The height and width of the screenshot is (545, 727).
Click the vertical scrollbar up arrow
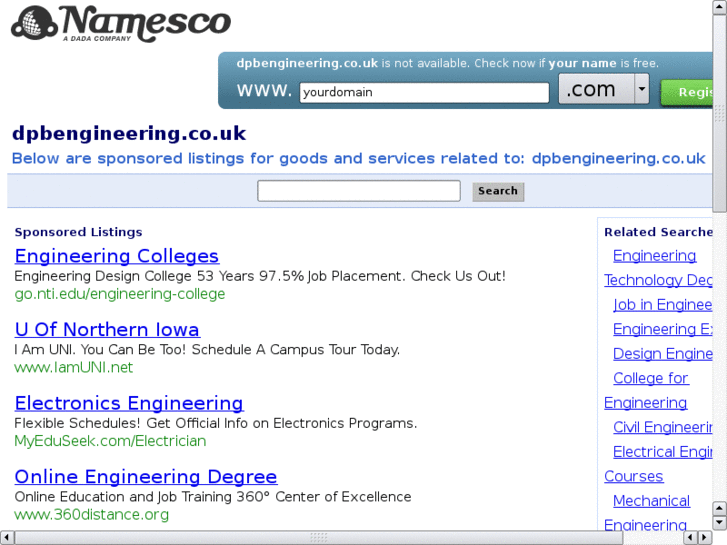(x=720, y=7)
